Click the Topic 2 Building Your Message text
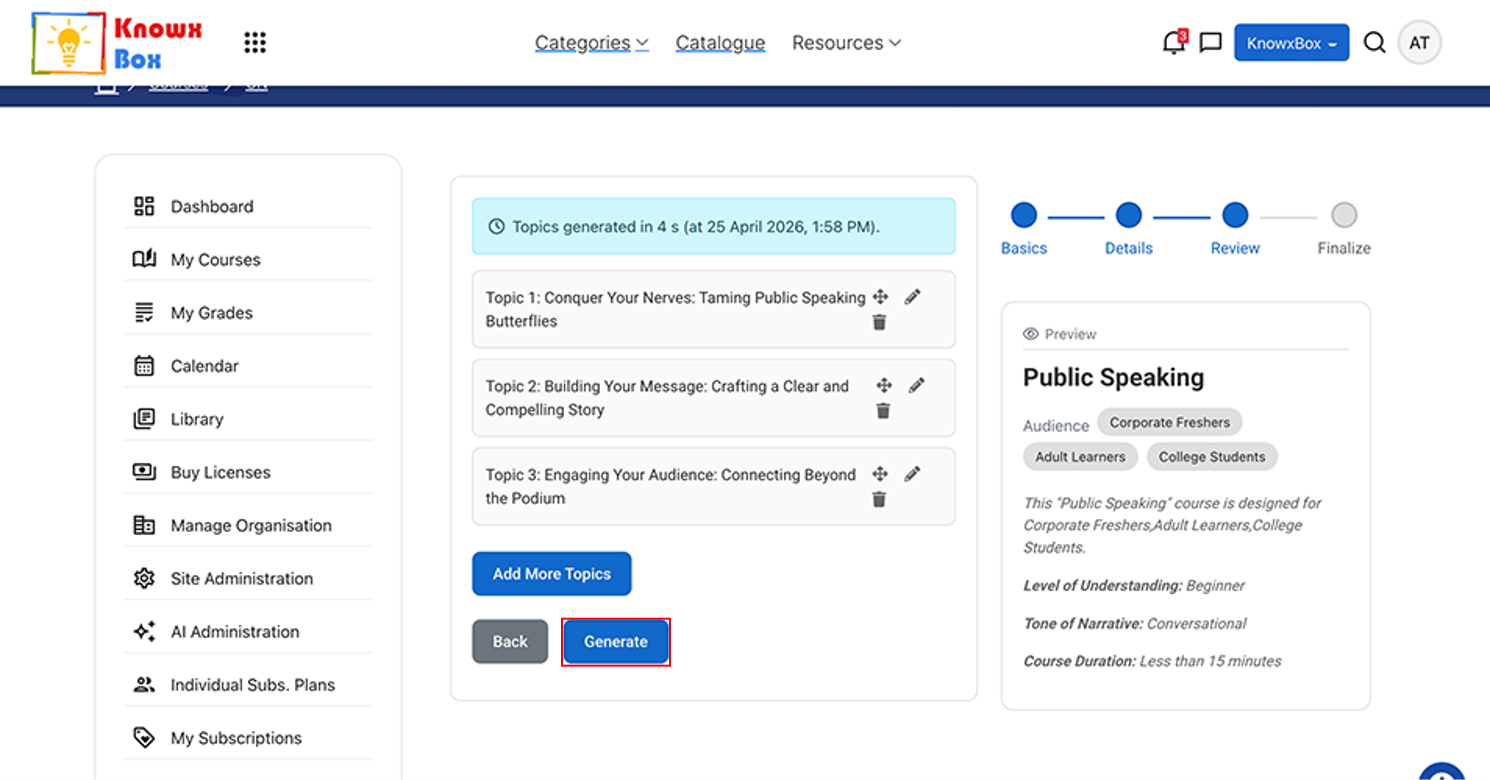The height and width of the screenshot is (780, 1490). 667,398
